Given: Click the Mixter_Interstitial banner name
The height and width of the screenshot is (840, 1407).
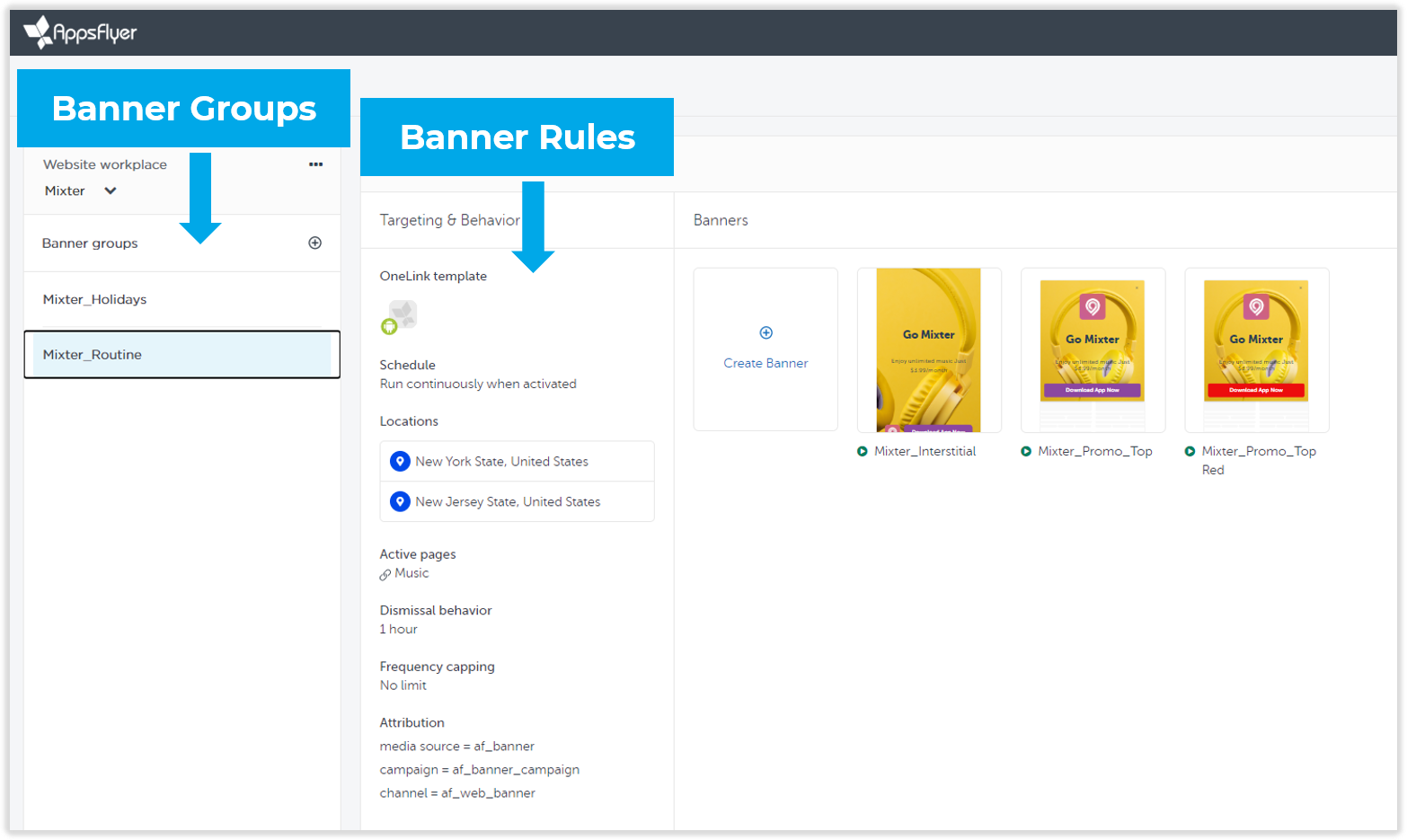Looking at the screenshot, I should [925, 451].
